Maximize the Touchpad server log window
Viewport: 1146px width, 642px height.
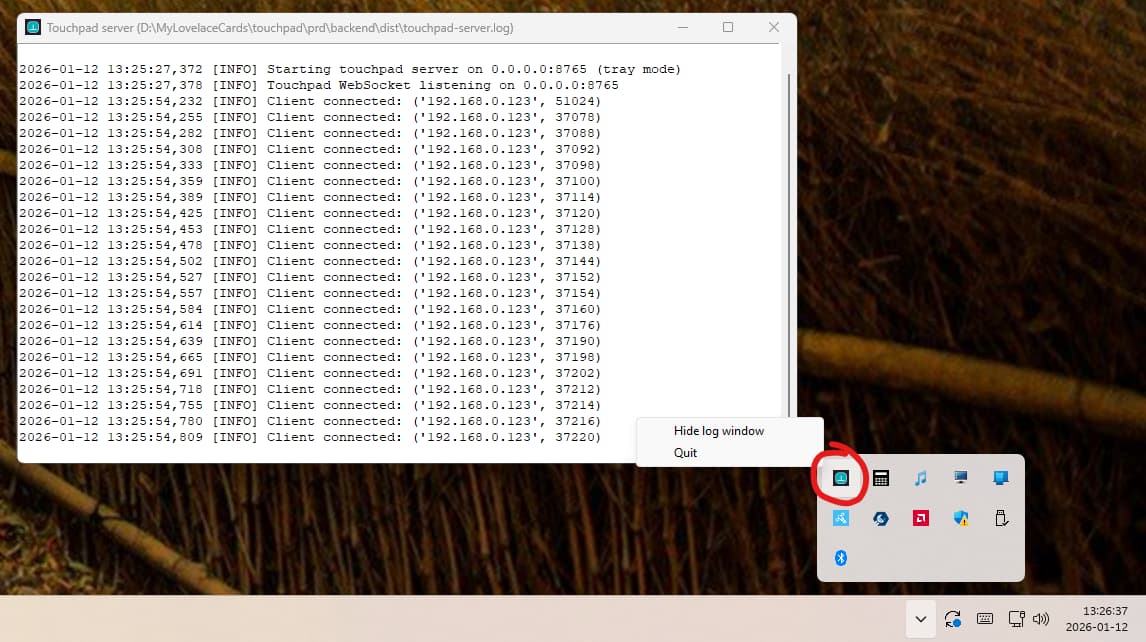(x=728, y=28)
